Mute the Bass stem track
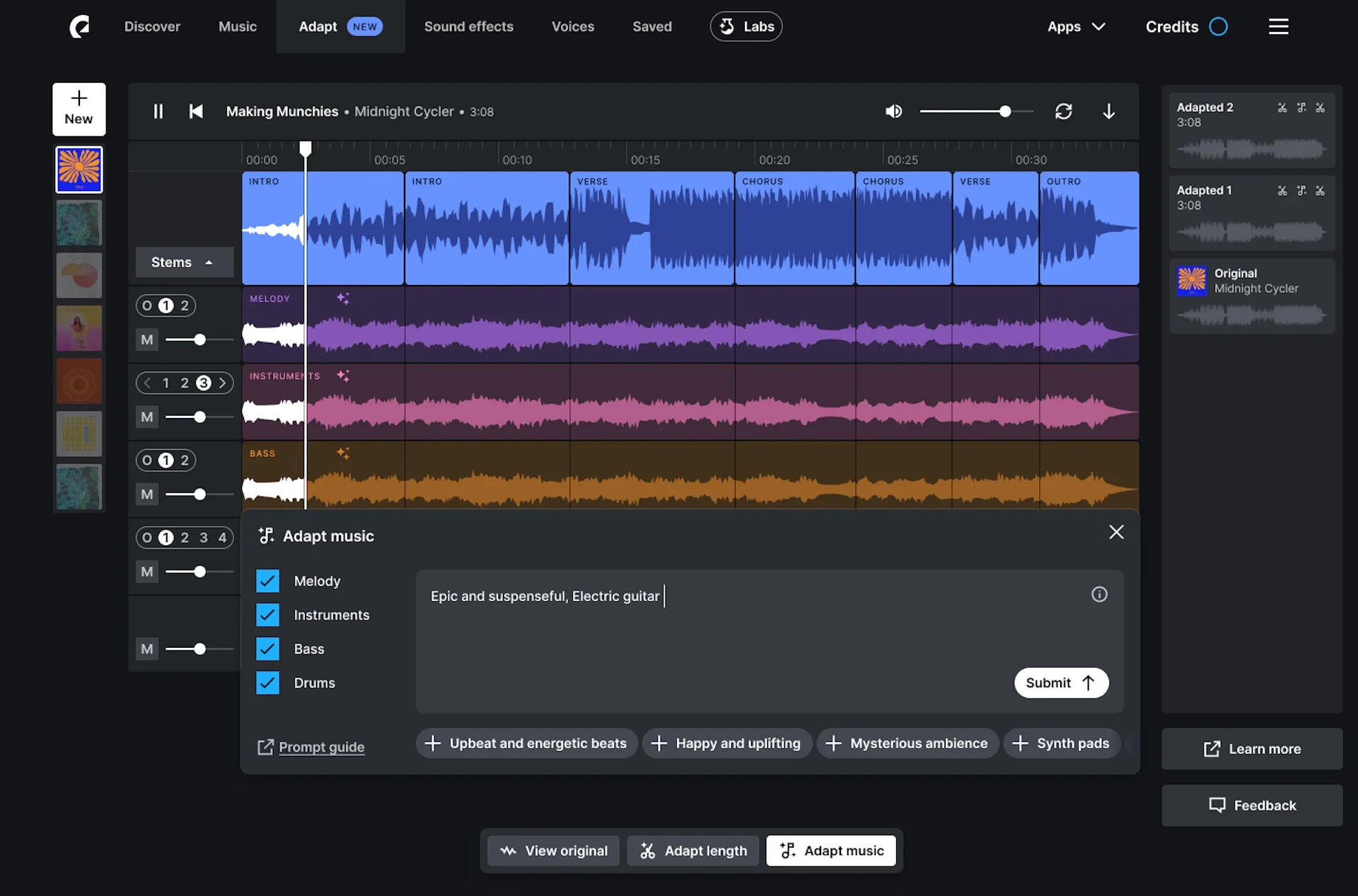1358x896 pixels. (146, 494)
